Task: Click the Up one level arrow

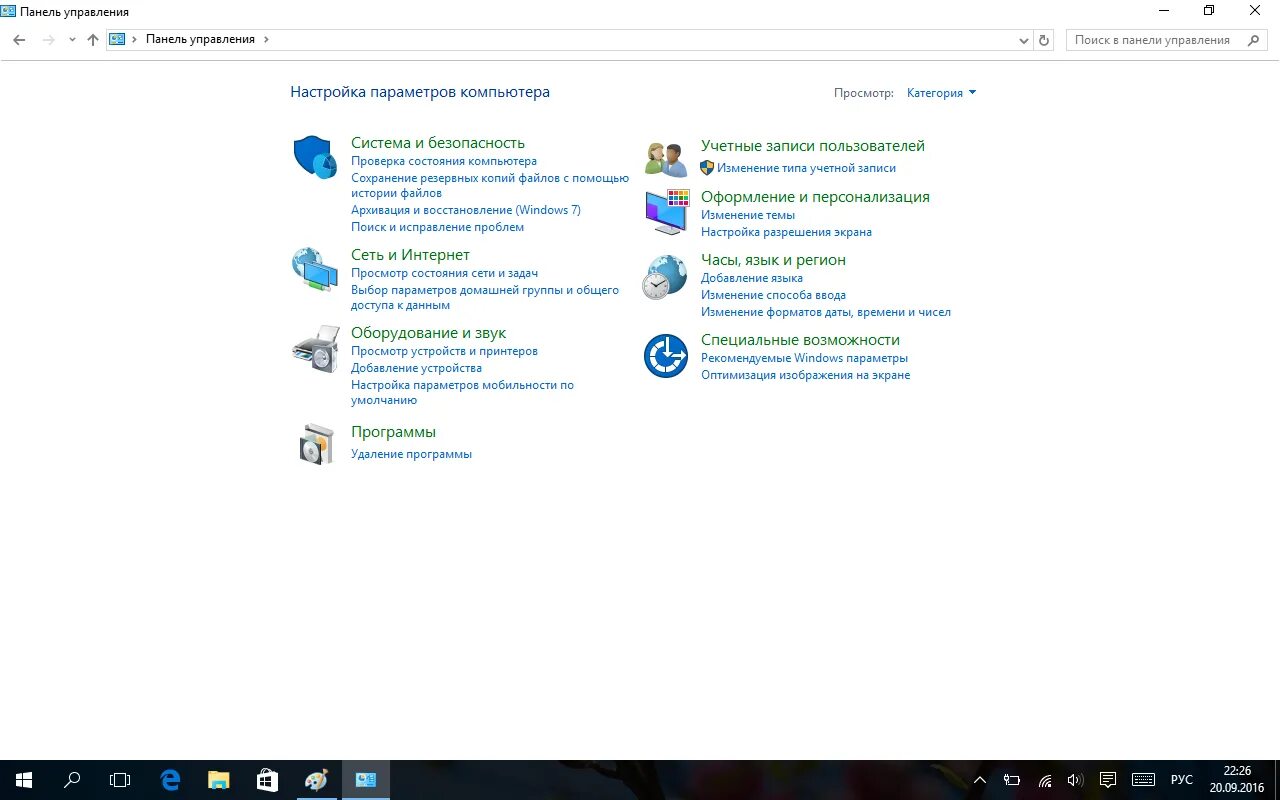Action: coord(93,40)
